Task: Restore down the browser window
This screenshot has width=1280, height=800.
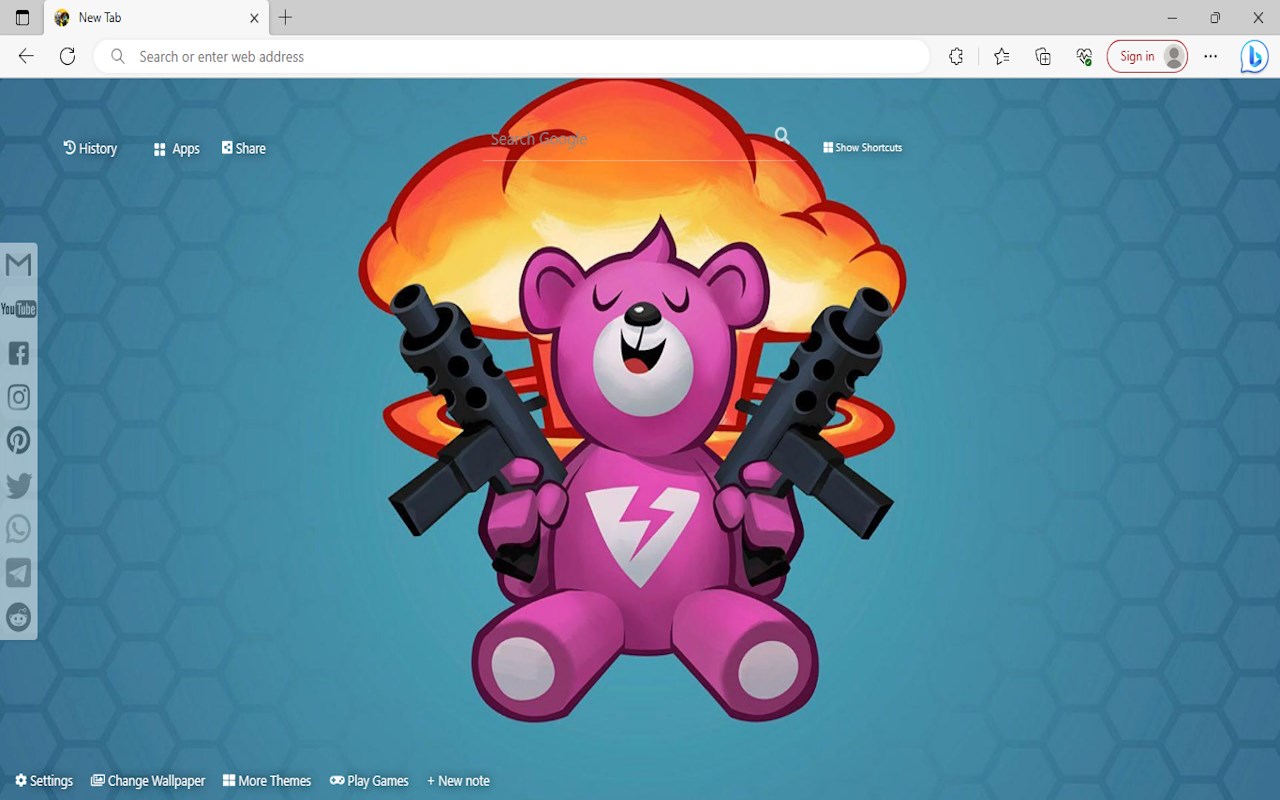Action: [x=1215, y=18]
